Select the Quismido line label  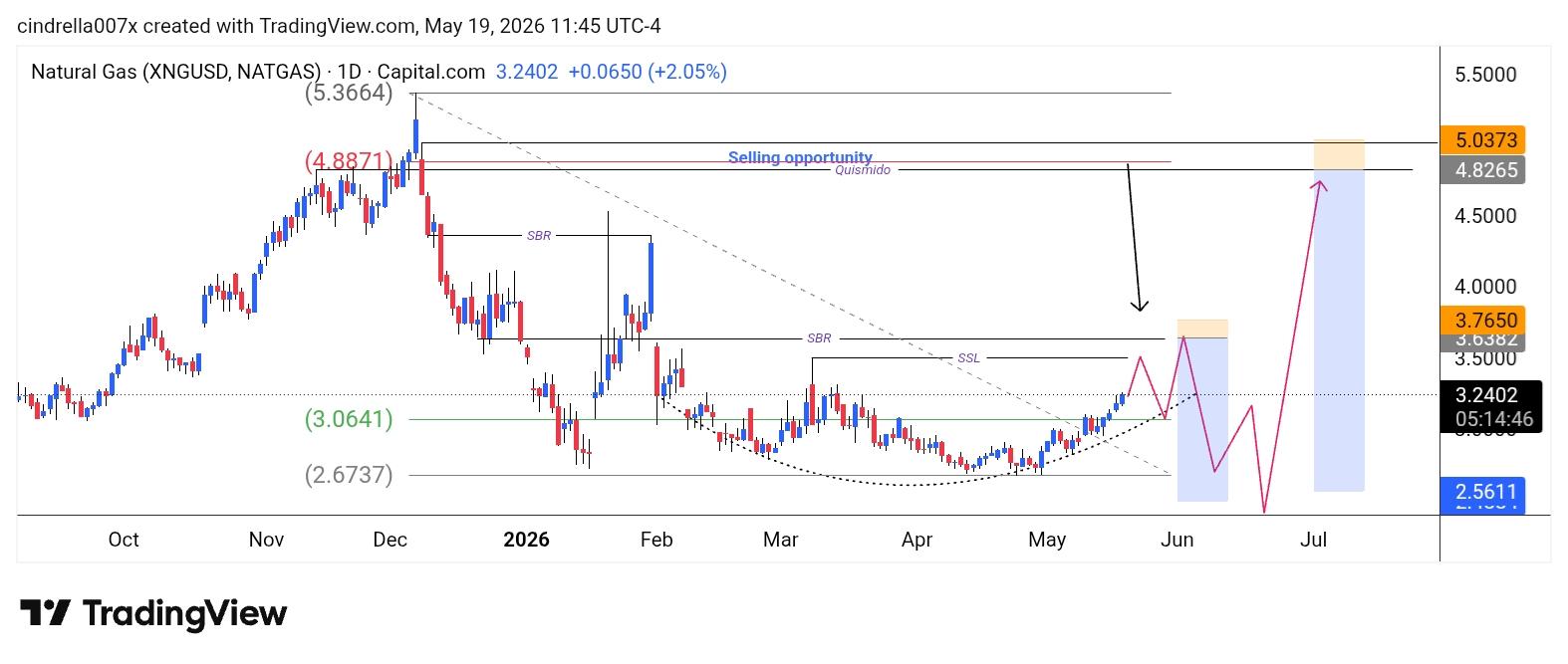[863, 170]
